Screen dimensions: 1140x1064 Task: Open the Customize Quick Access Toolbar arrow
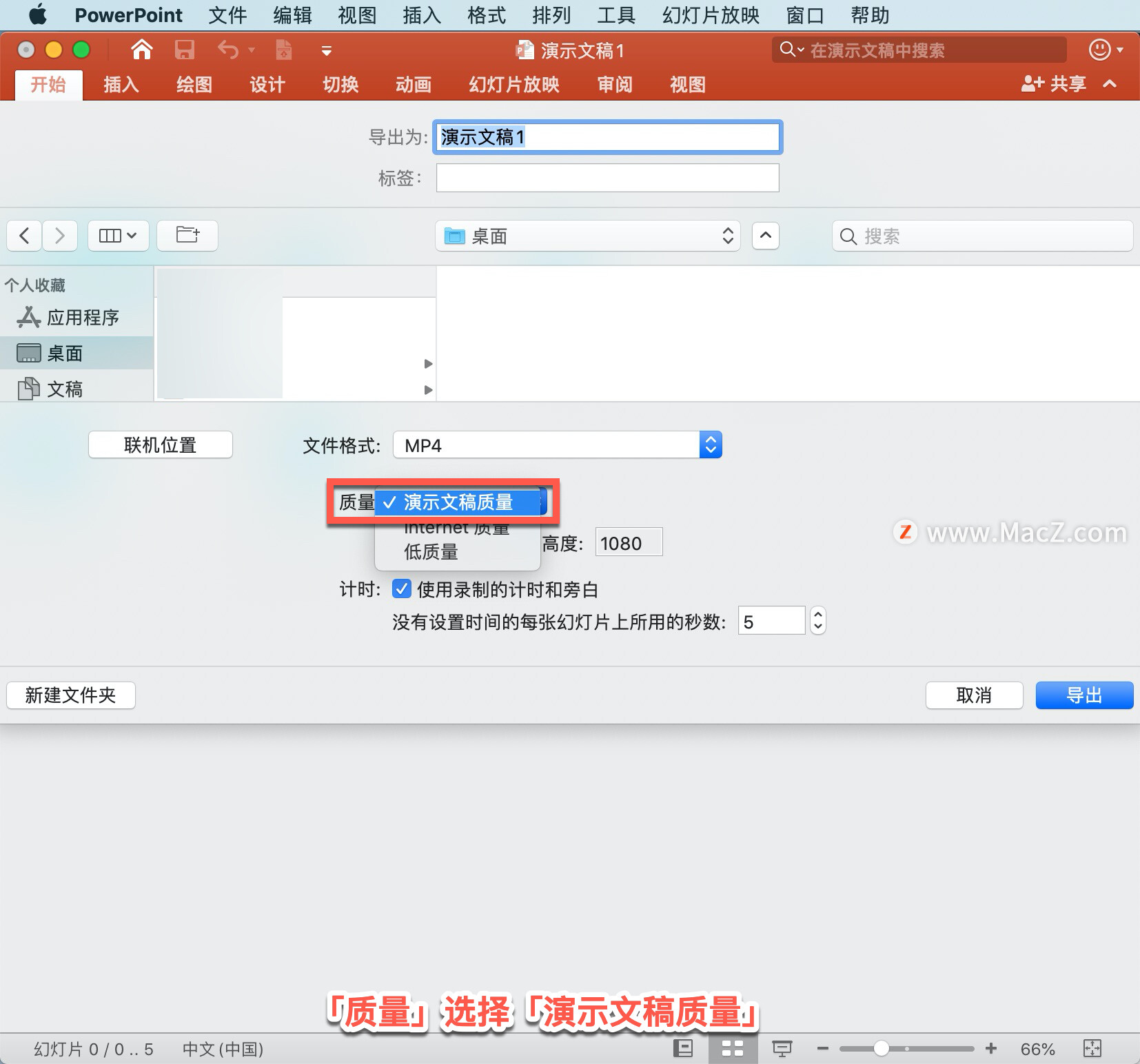point(327,51)
